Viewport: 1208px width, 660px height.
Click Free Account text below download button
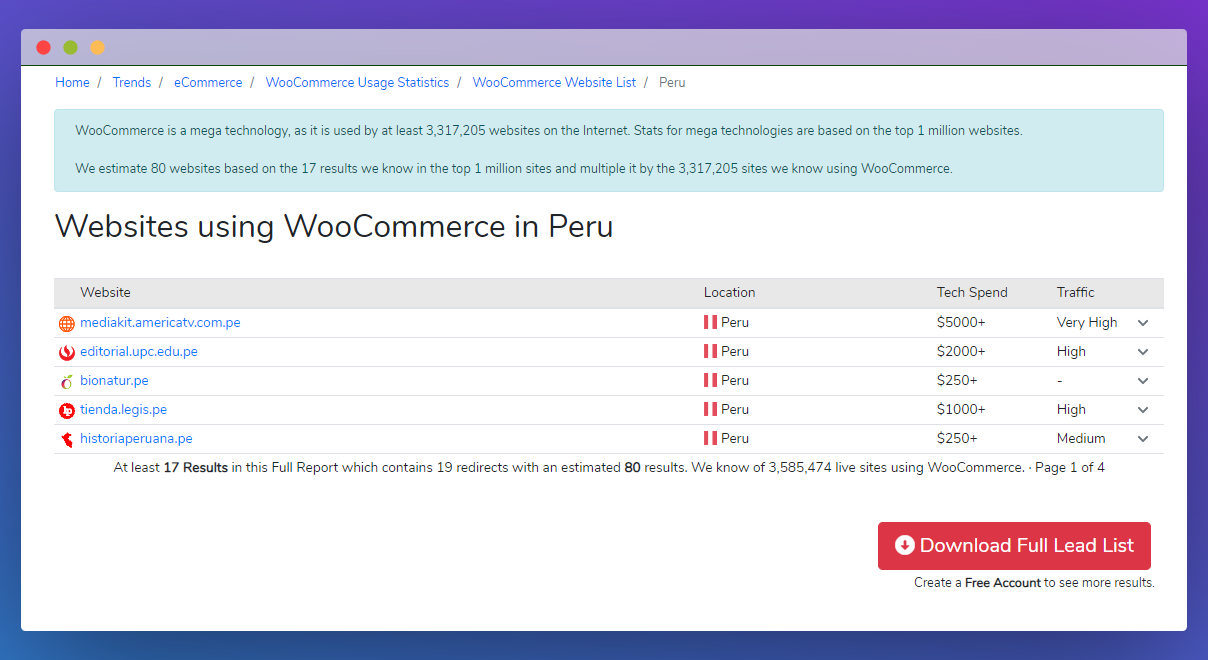[1003, 583]
